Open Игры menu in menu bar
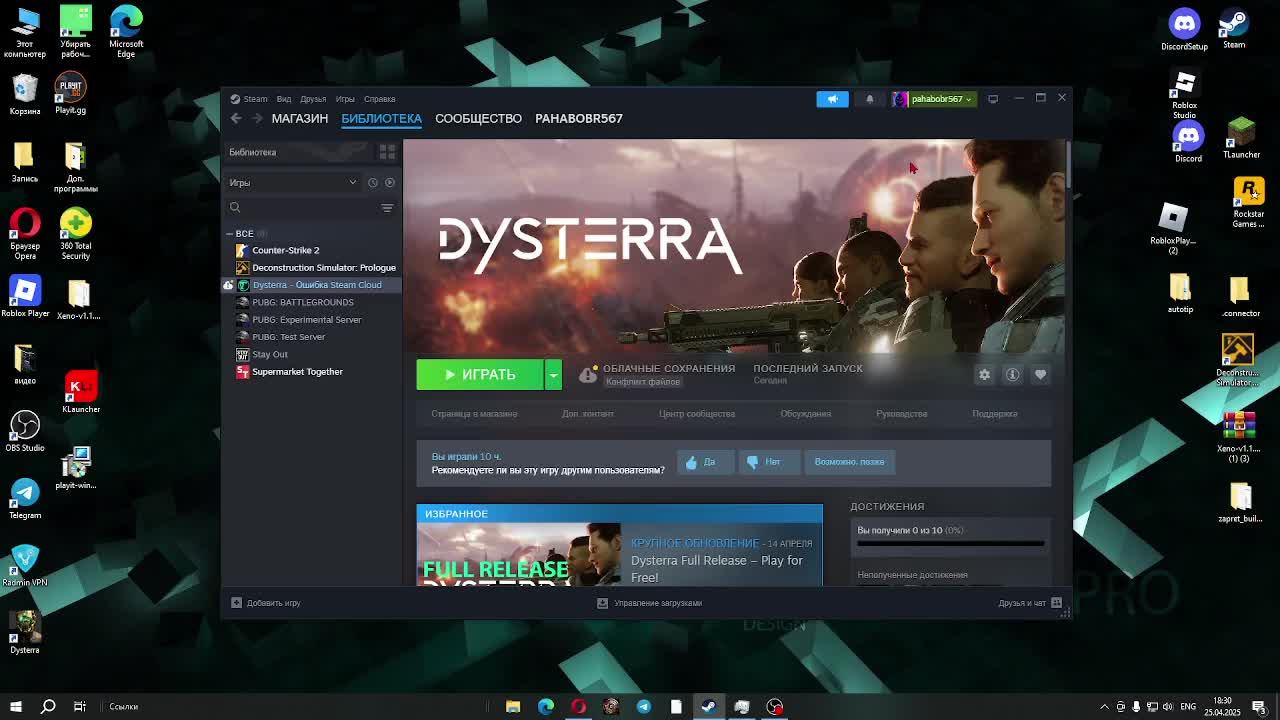This screenshot has width=1280, height=720. click(345, 99)
